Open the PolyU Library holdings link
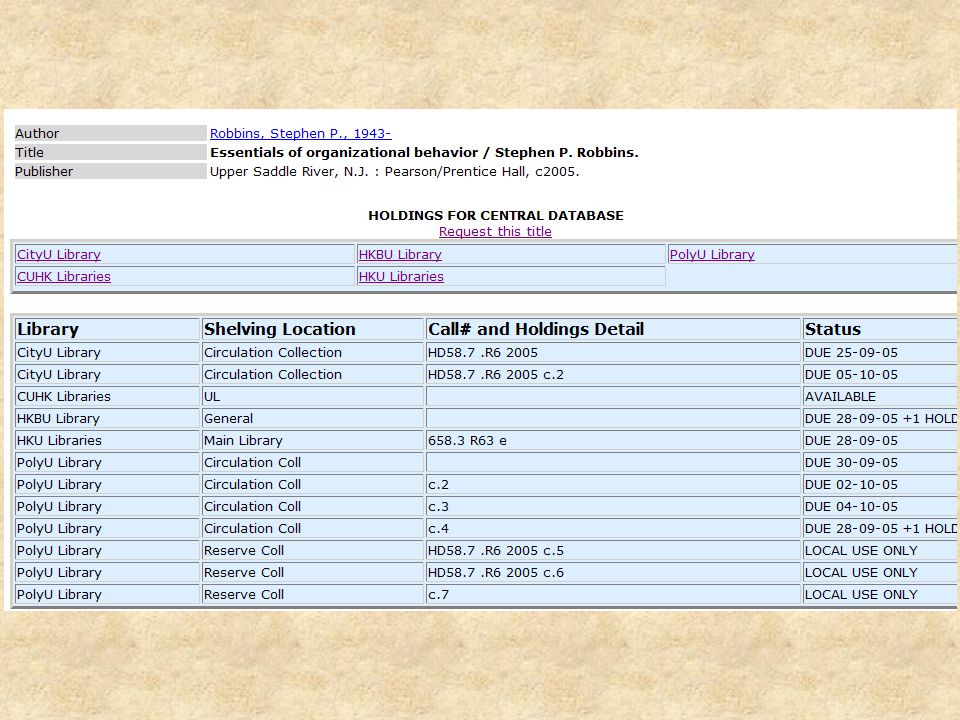The image size is (960, 720). [x=712, y=255]
